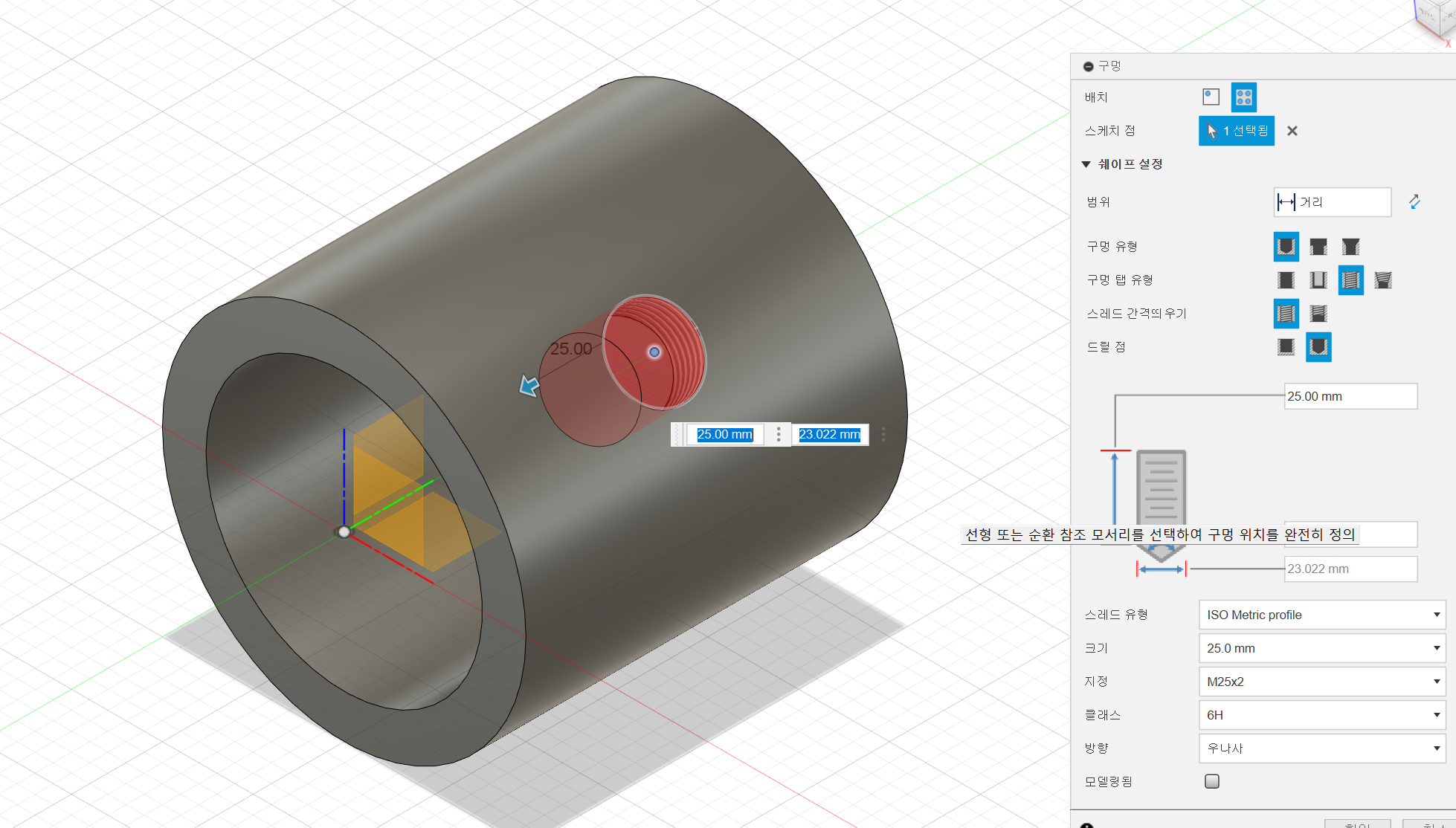Select the angled drill point option
This screenshot has width=1456, height=828.
[x=1318, y=347]
